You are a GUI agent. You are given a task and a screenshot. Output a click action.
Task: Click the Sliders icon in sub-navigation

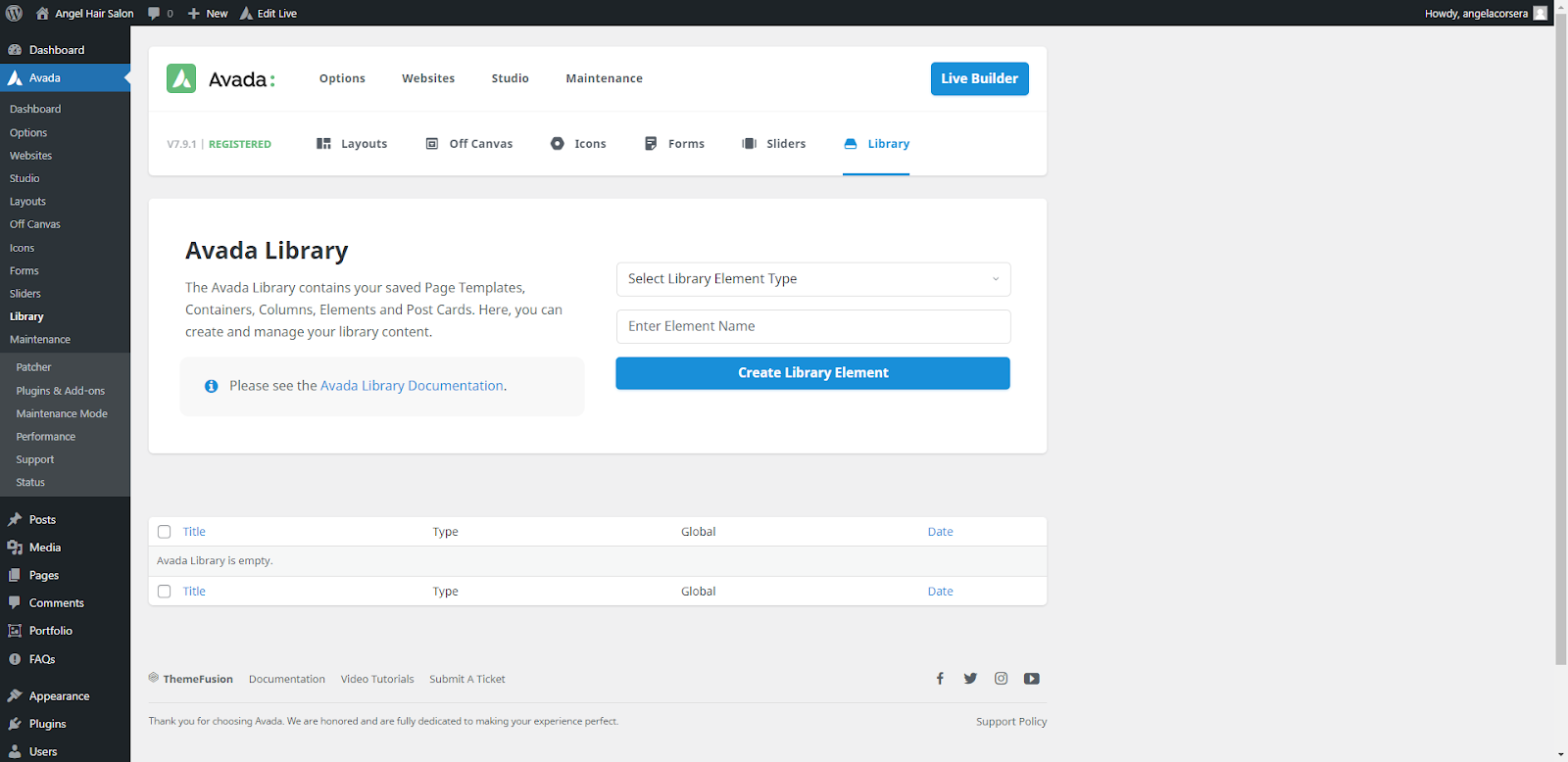point(750,144)
